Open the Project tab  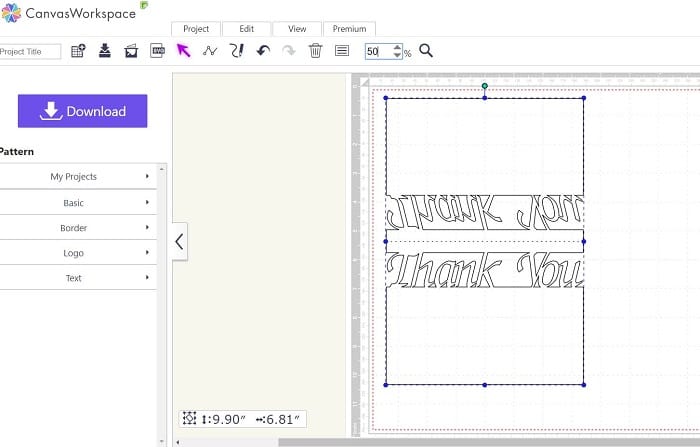(196, 29)
